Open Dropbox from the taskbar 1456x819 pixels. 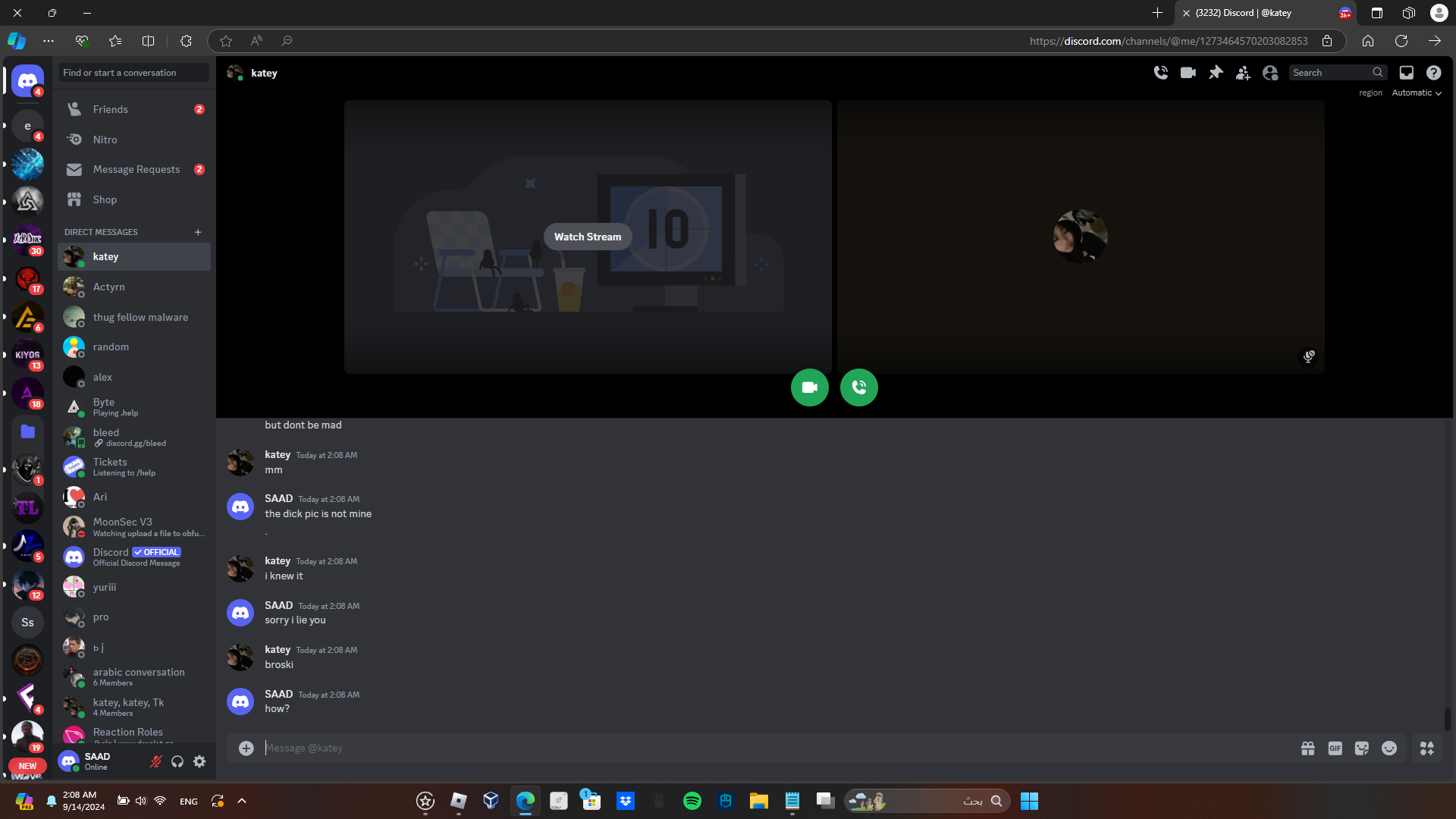(625, 801)
